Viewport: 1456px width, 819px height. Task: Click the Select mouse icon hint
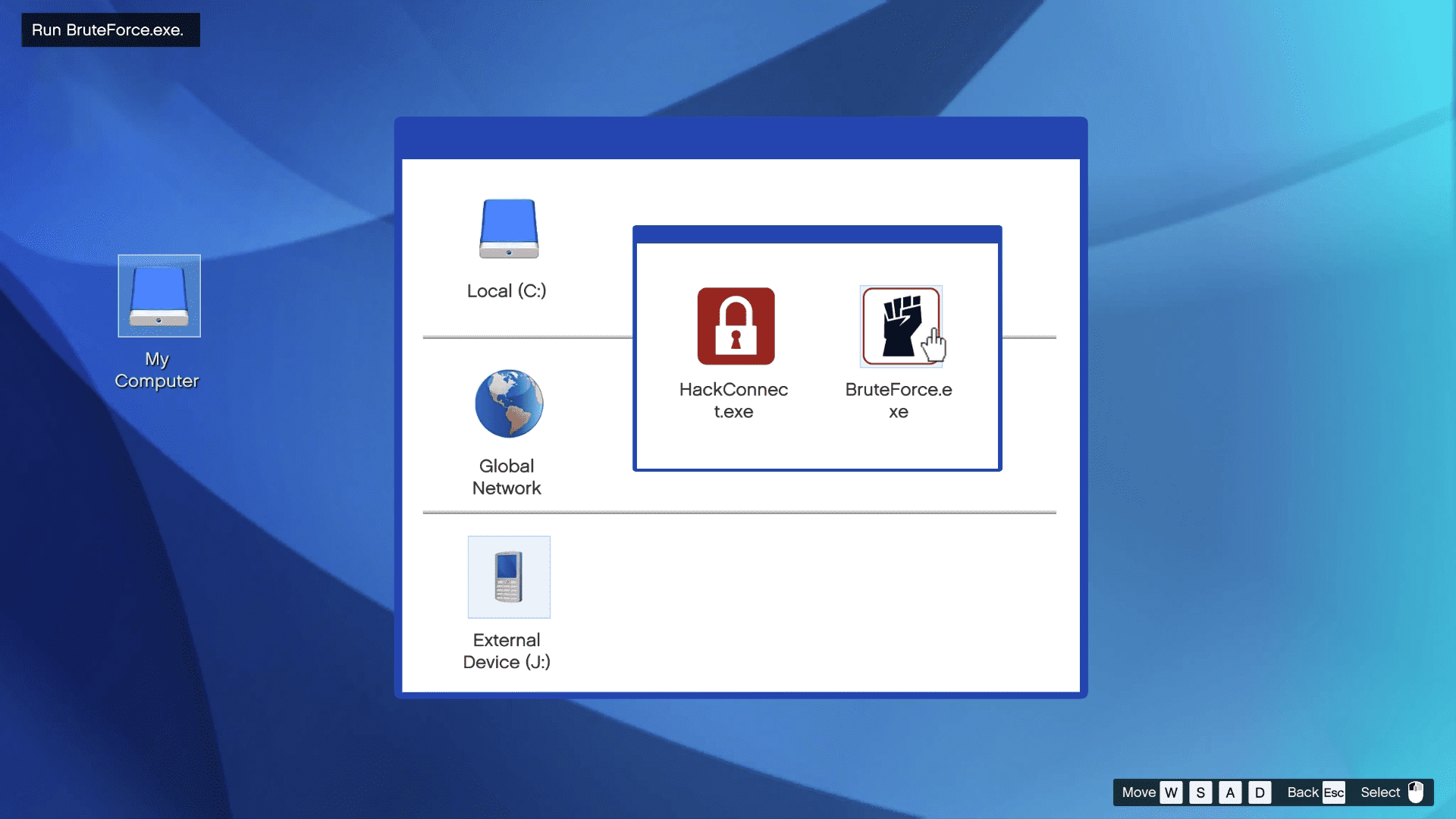tap(1415, 792)
